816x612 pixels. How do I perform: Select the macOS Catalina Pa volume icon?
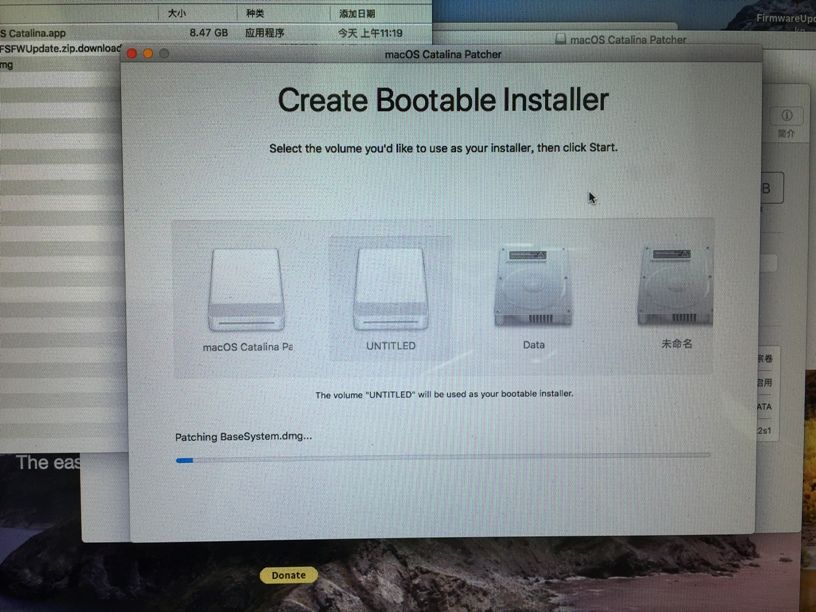point(247,290)
